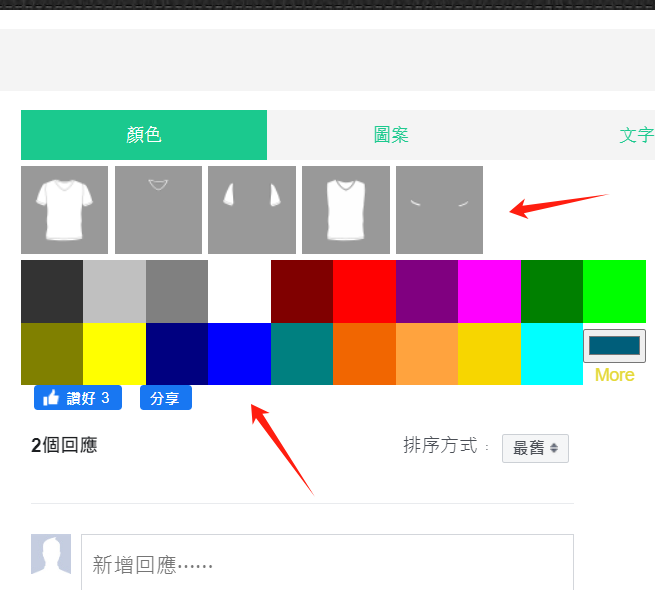Select the sleeves part thumbnail
Viewport: 655px width, 590px height.
click(251, 209)
